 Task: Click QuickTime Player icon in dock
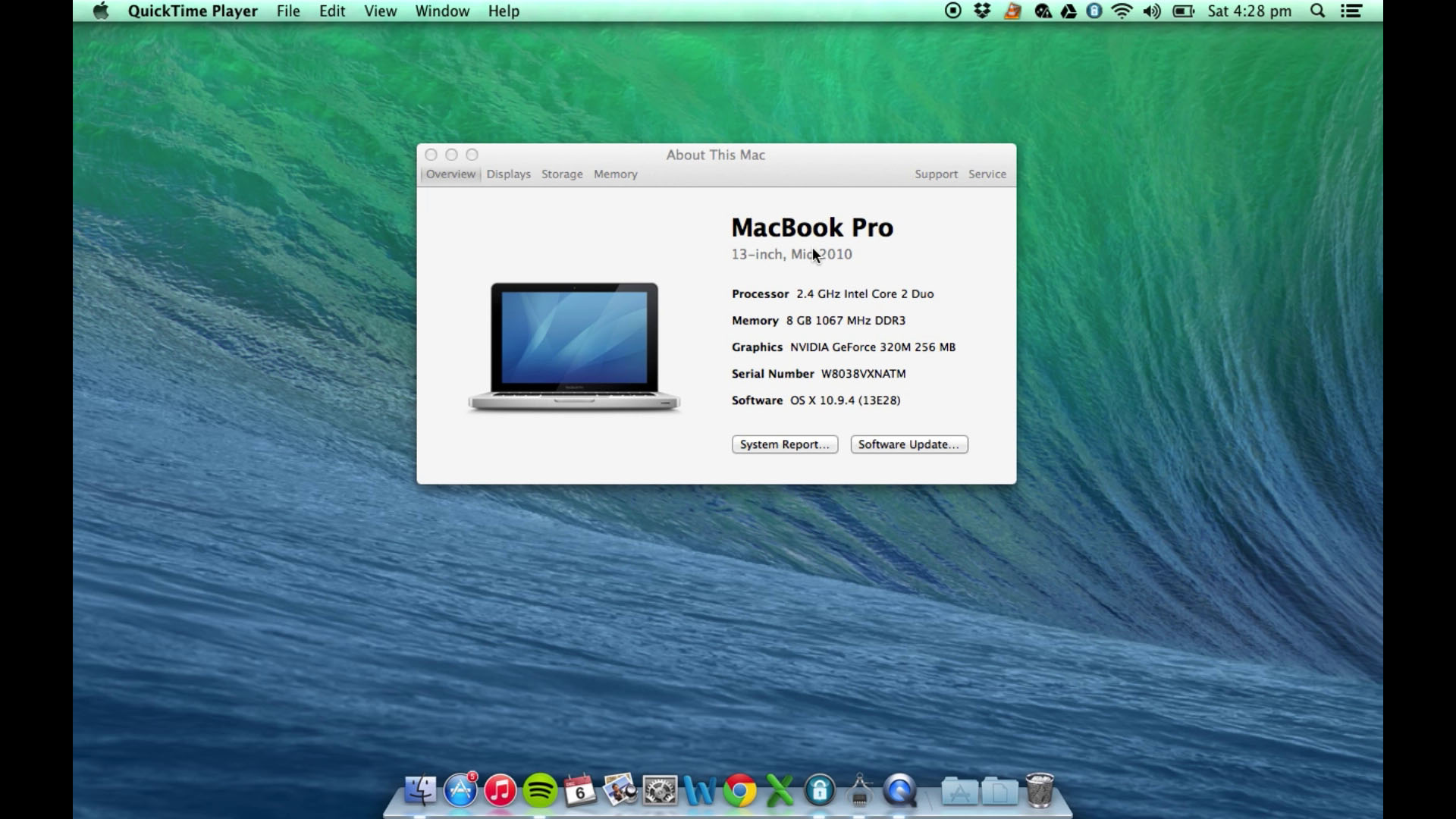(x=900, y=791)
